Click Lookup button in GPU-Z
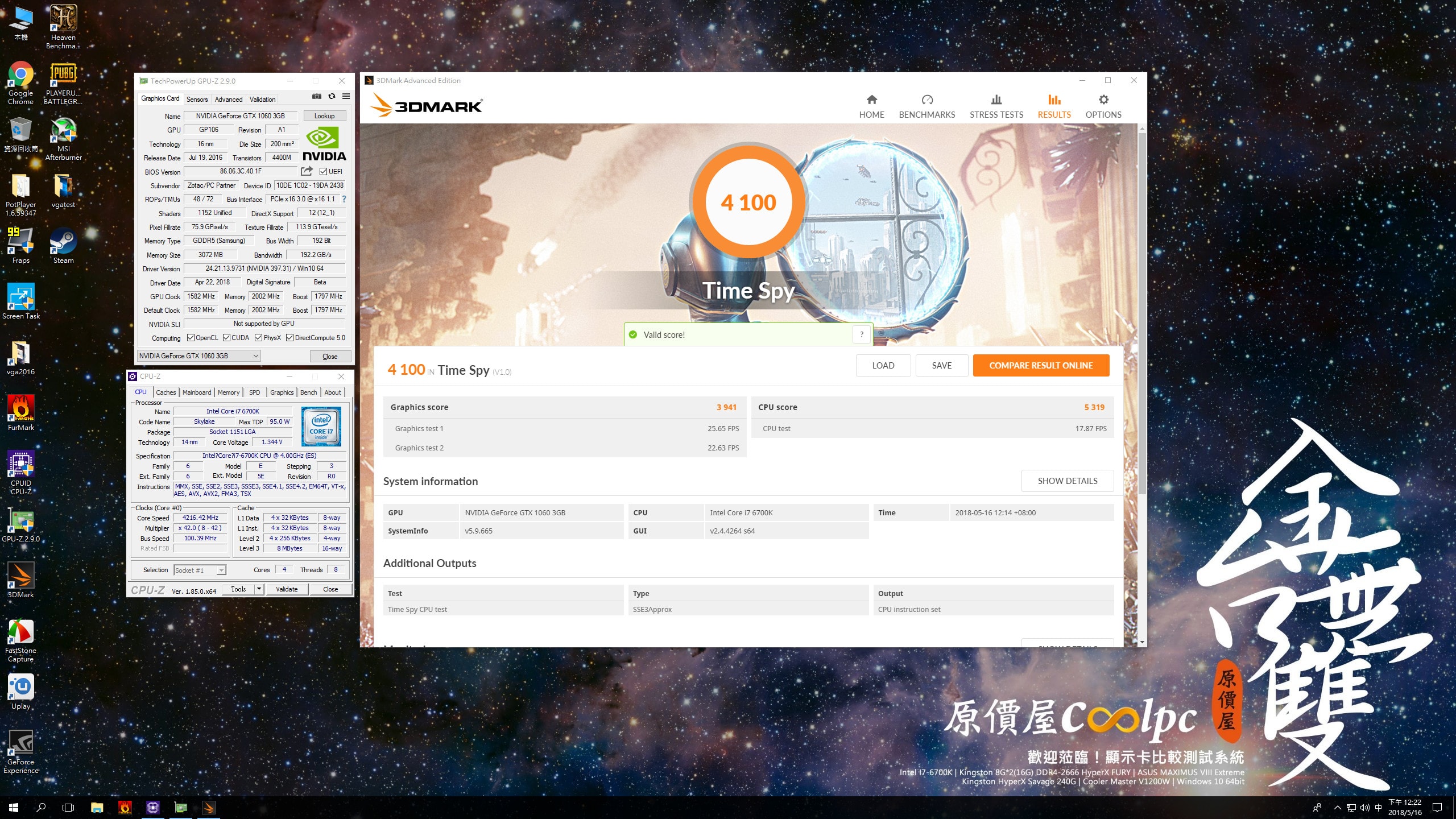 pos(324,115)
